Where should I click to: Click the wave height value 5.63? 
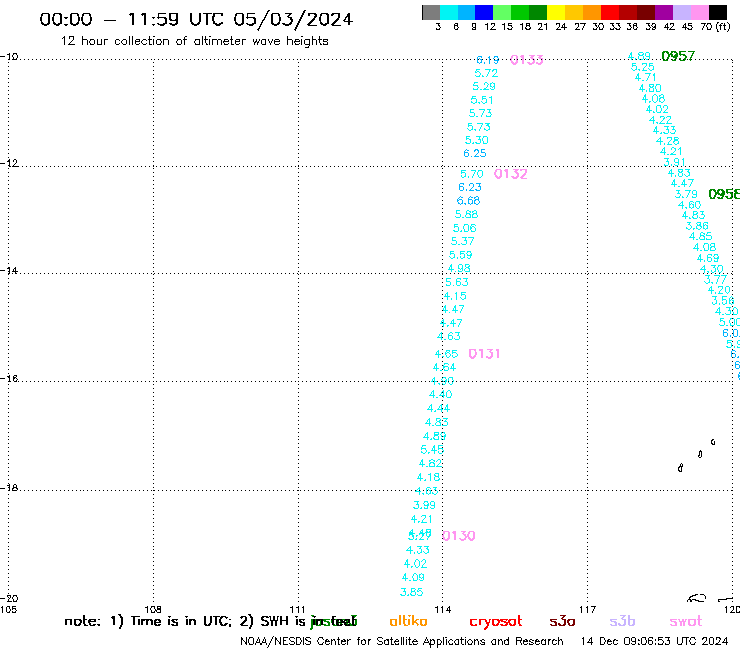(457, 282)
